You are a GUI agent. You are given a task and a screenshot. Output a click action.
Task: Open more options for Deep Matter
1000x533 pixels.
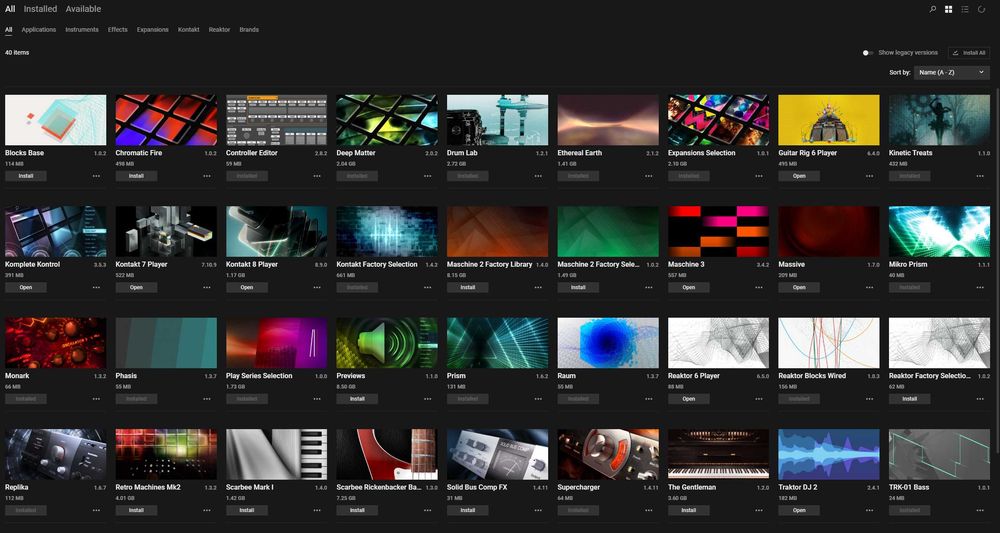pyautogui.click(x=427, y=176)
